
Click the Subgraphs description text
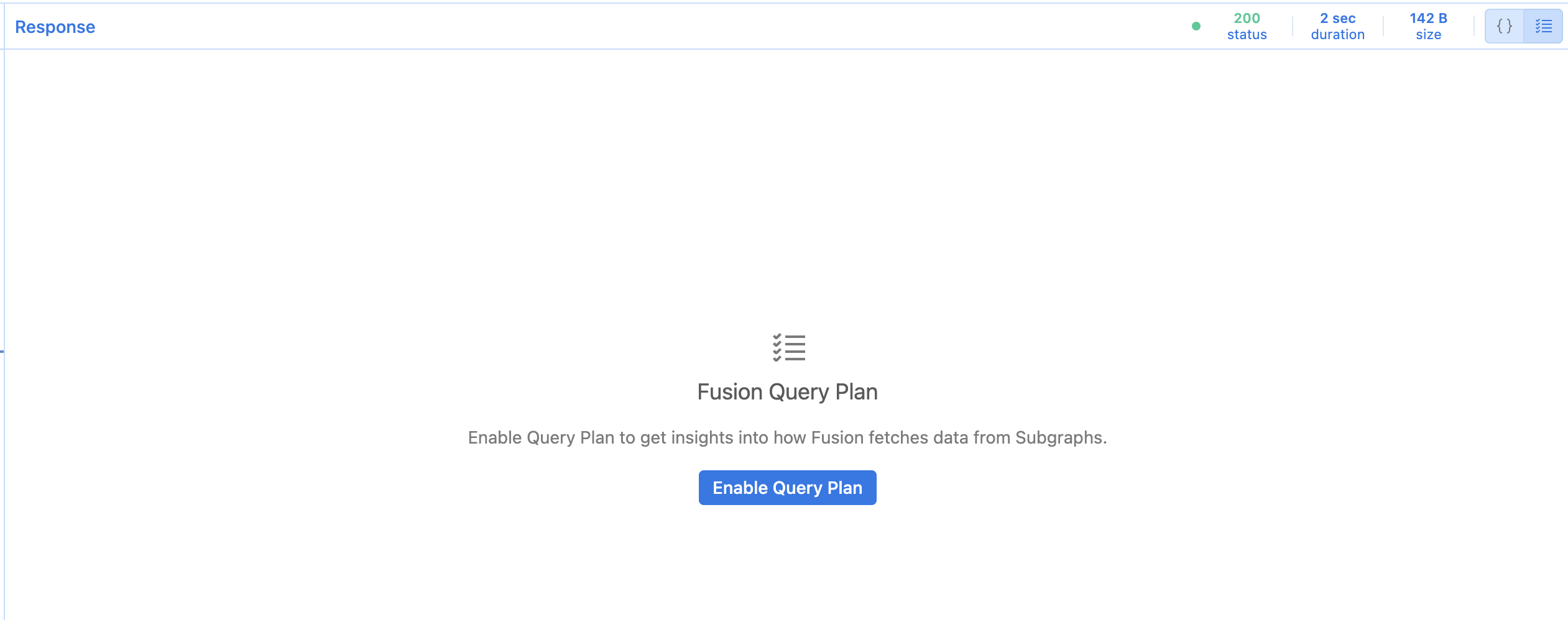[x=788, y=437]
